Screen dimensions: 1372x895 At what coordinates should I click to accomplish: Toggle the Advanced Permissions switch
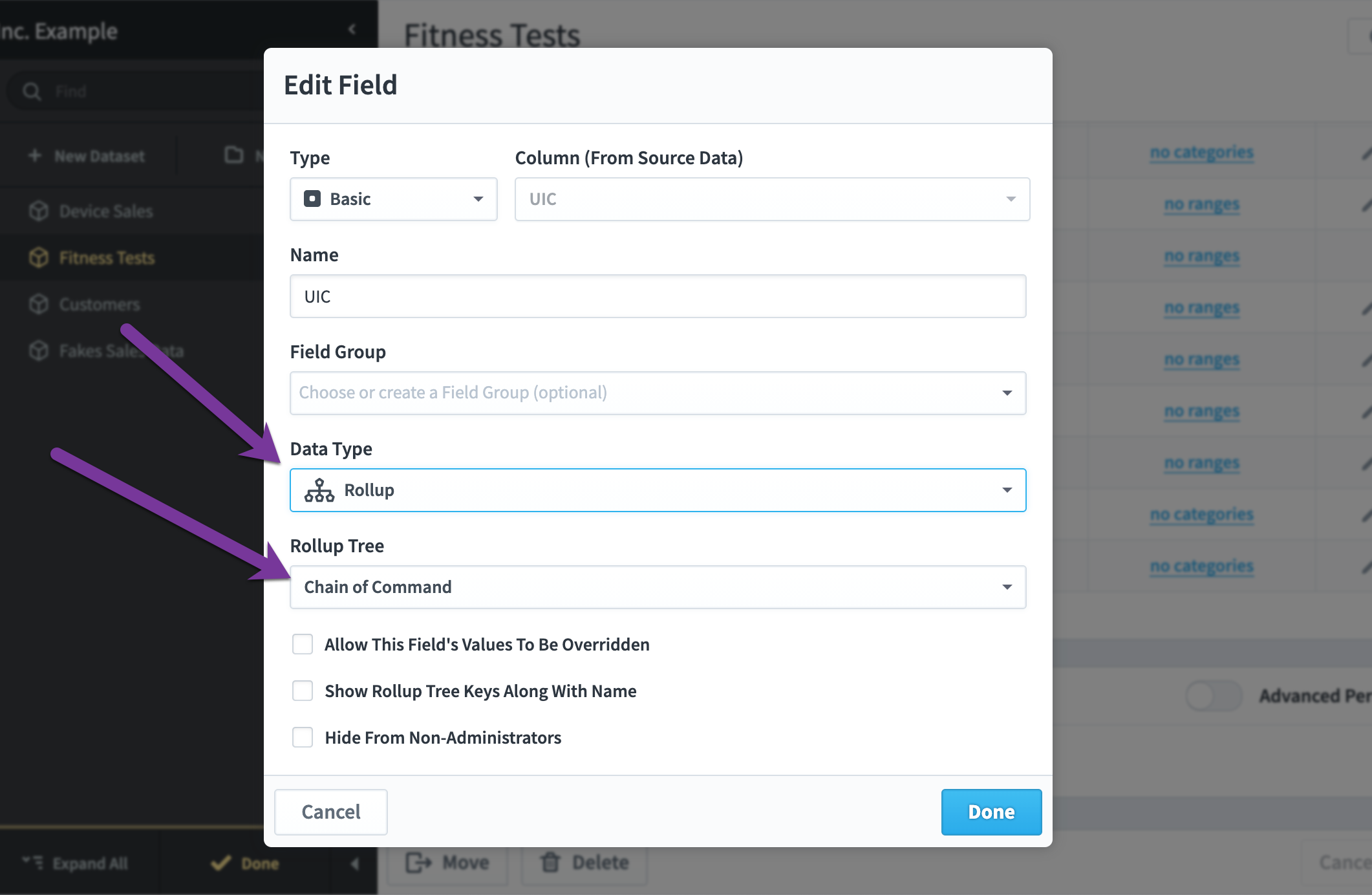tap(1214, 696)
